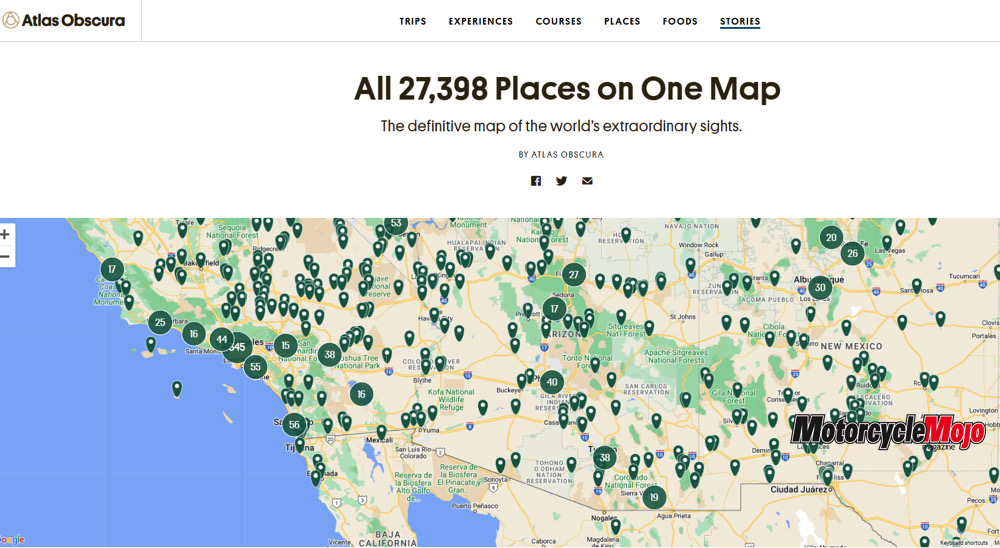Zoom out of the map
Screen dimensions: 1000x548
[x=6, y=257]
